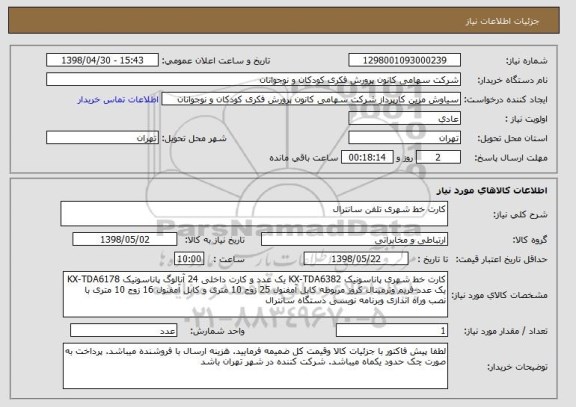576x407 pixels.
Task: Click the remaining time field 00:18:14
Action: tap(367, 158)
